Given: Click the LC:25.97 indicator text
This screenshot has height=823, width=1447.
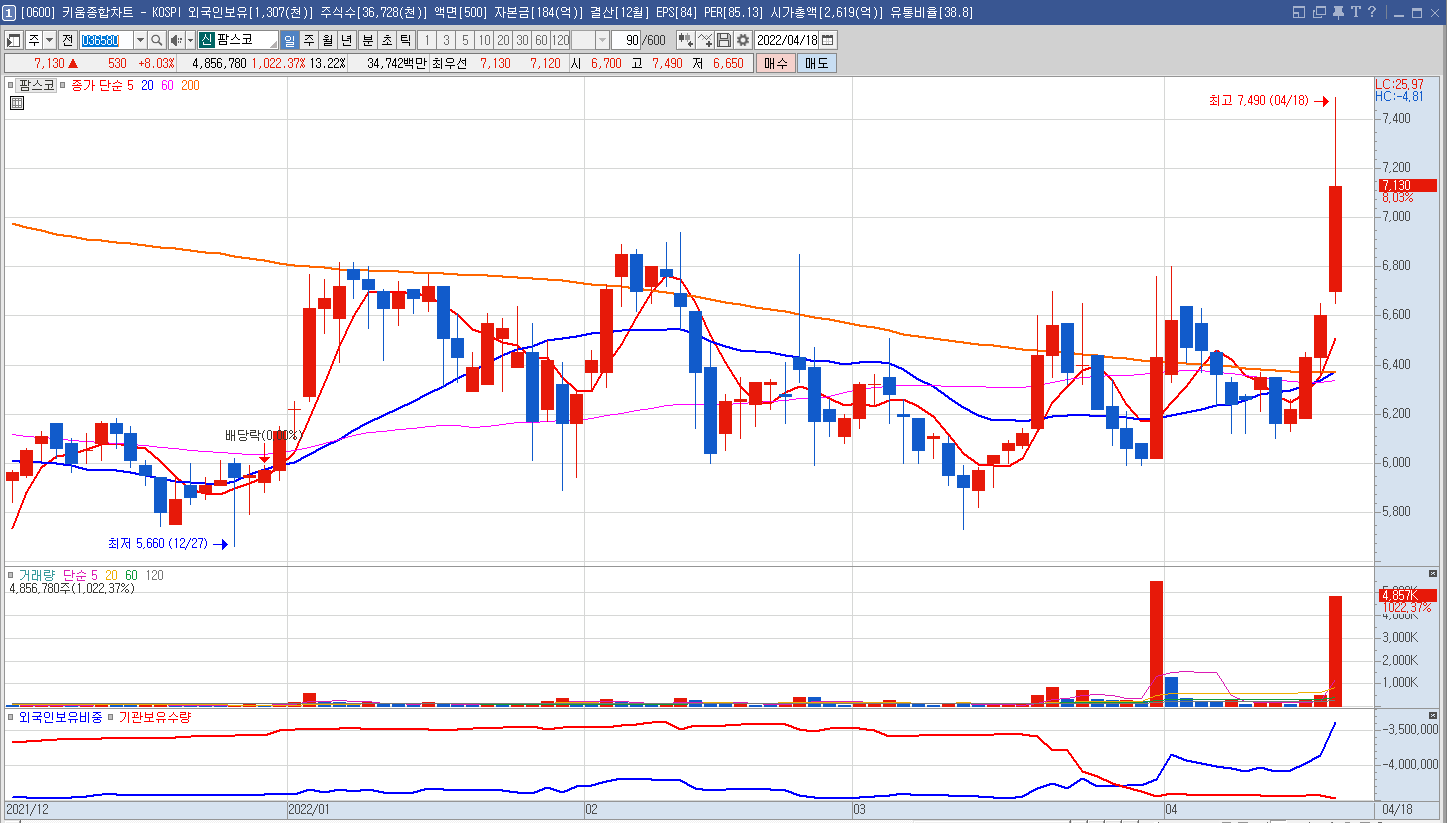Looking at the screenshot, I should (x=1399, y=84).
